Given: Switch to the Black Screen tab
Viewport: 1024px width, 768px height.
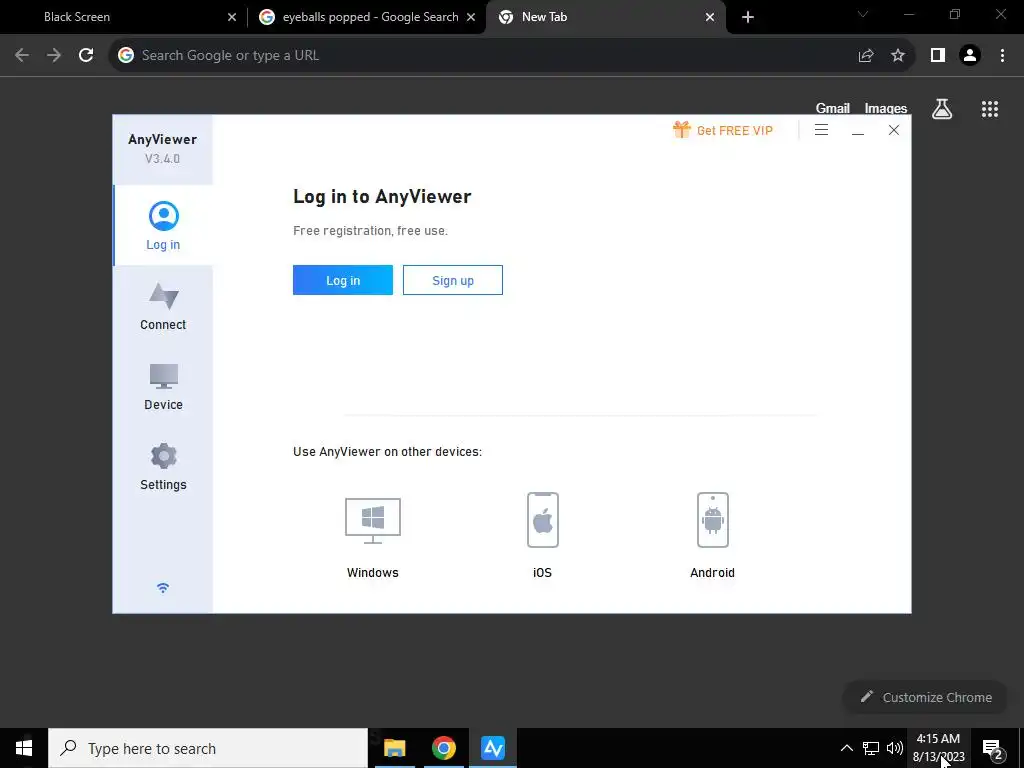Looking at the screenshot, I should point(124,17).
